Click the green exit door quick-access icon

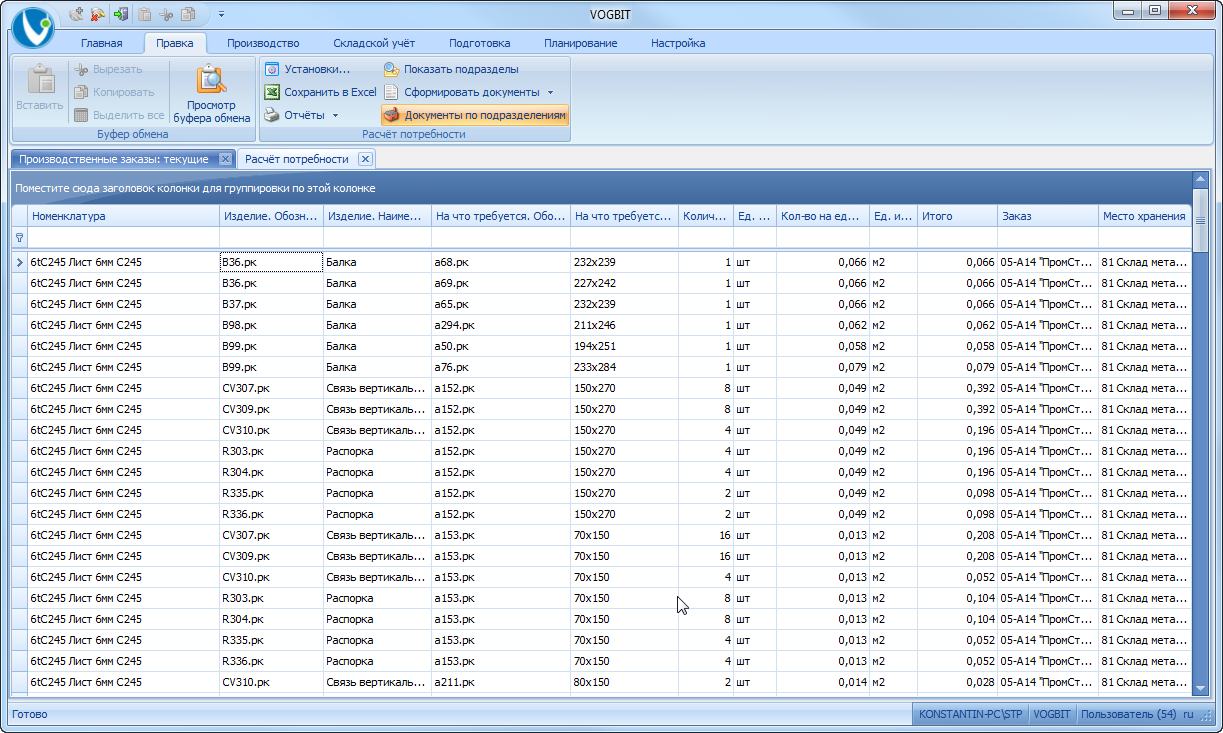(x=121, y=14)
